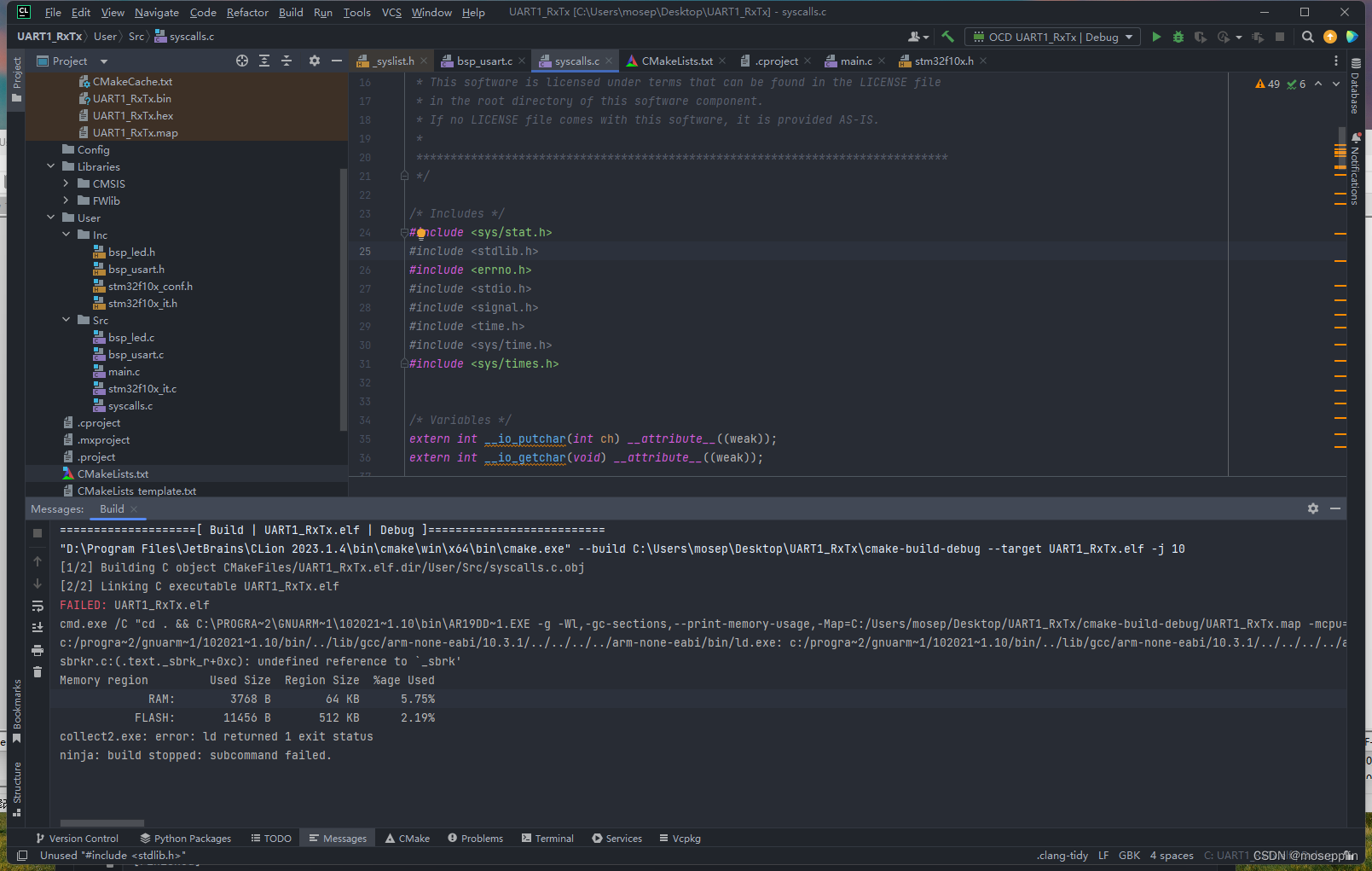Start debugging with the bug icon
Image resolution: width=1372 pixels, height=871 pixels.
tap(1178, 37)
